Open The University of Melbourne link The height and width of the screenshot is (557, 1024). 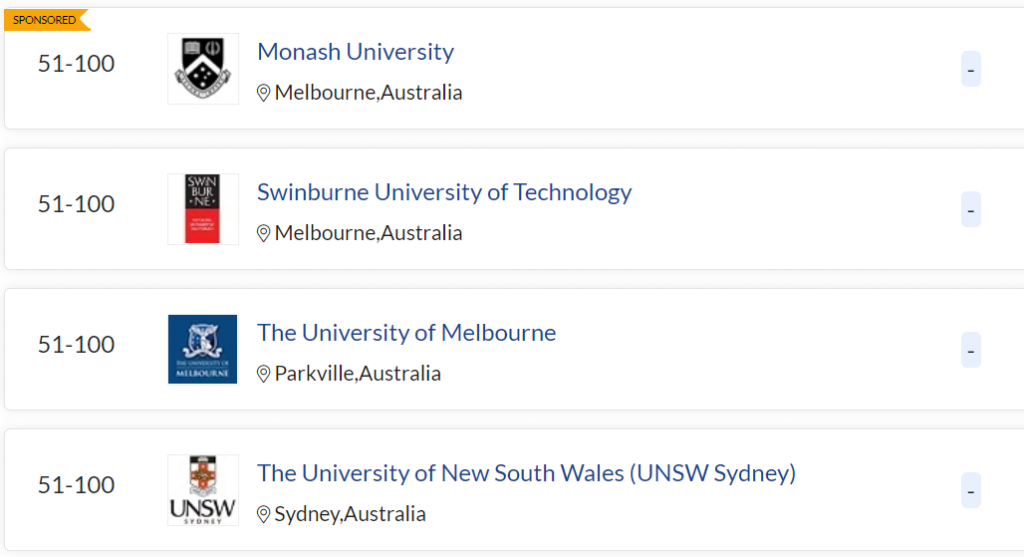coord(406,332)
